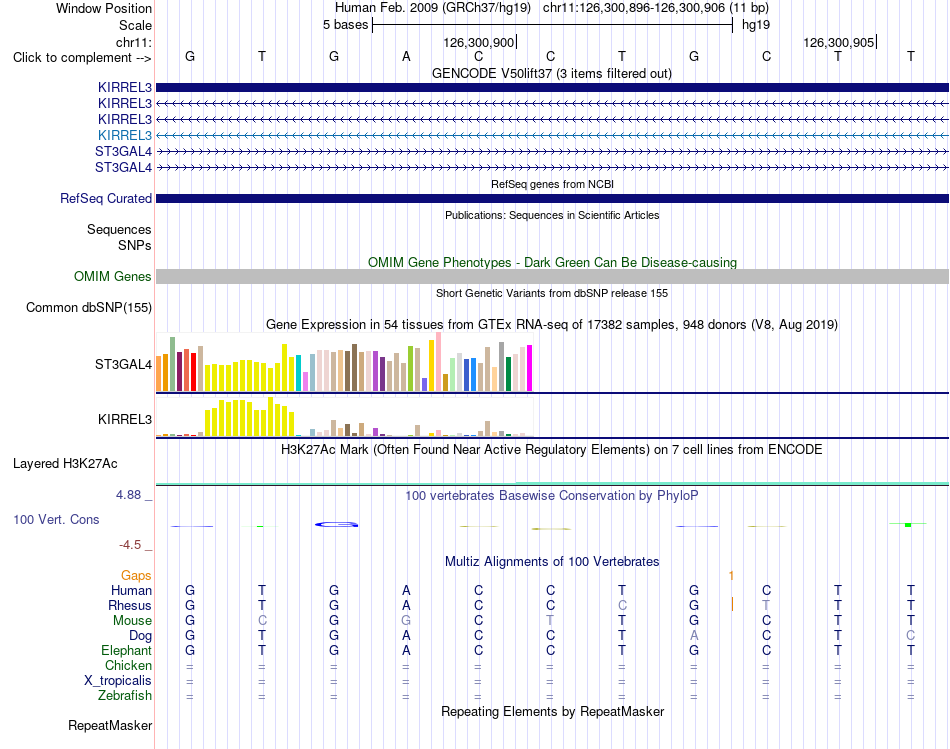The image size is (950, 749).
Task: Open the 100 Vert. Cons track label
Action: [x=56, y=519]
